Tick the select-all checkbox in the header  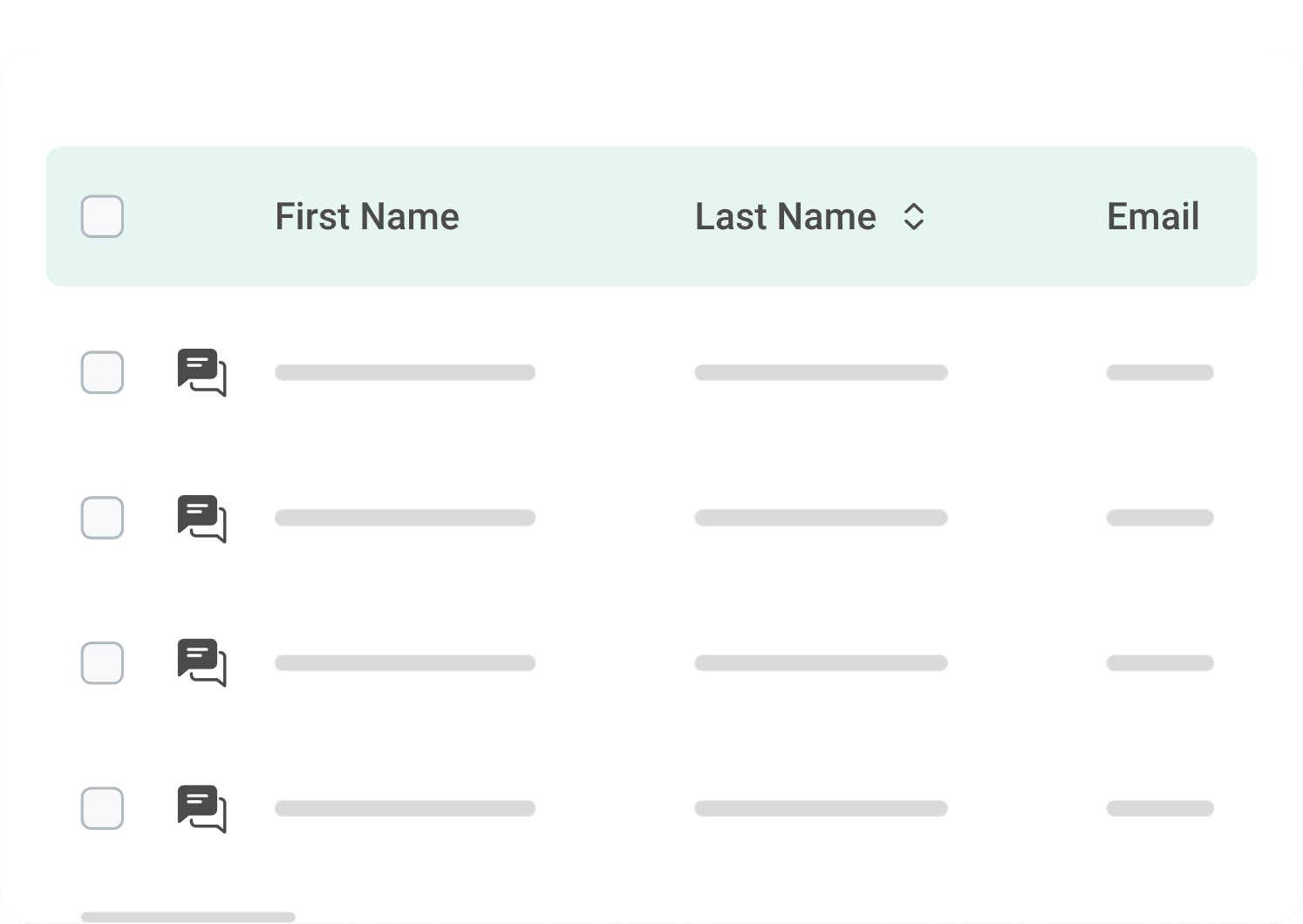click(x=102, y=216)
